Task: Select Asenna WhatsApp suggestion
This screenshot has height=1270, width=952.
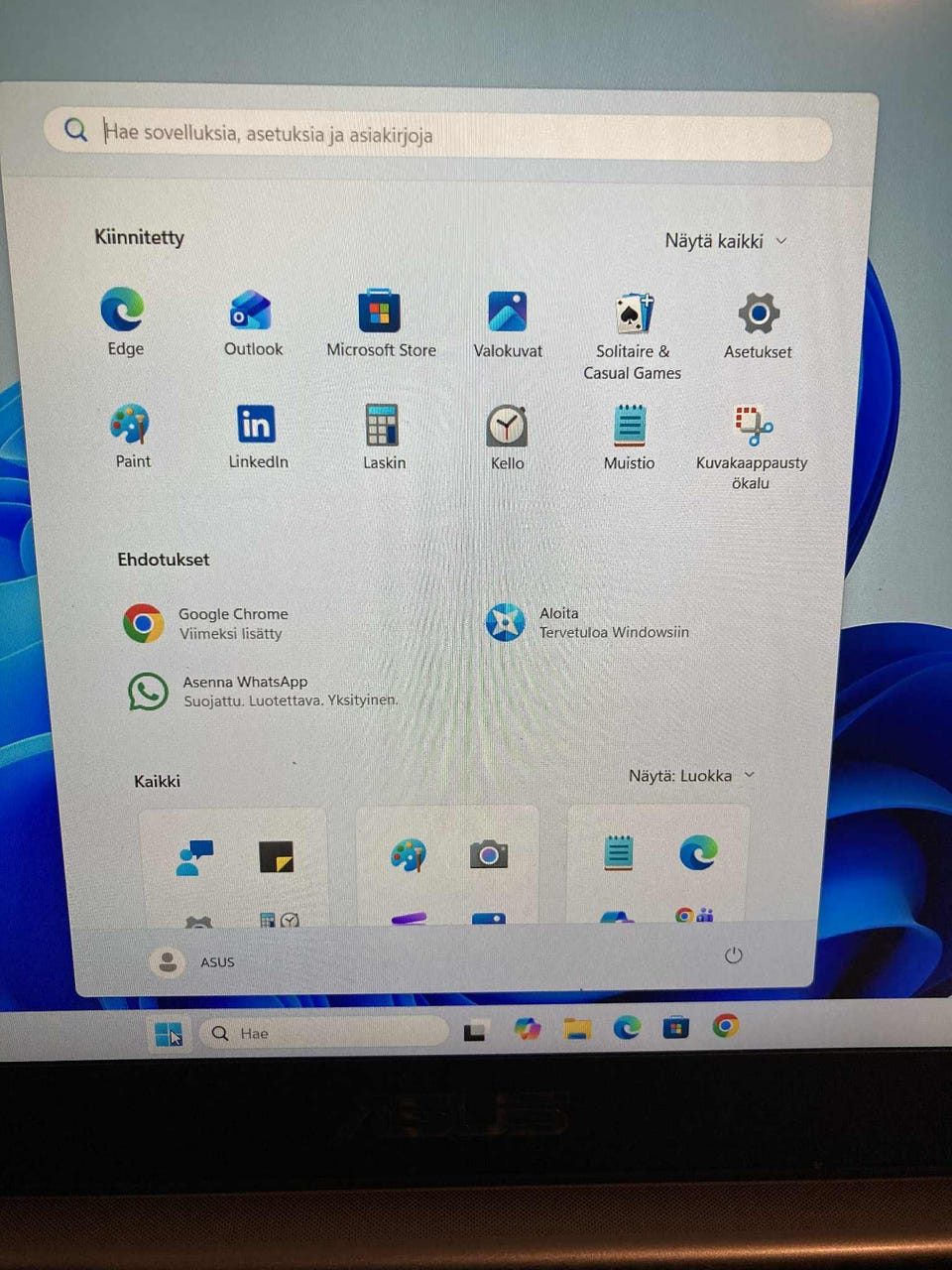Action: pos(263,691)
